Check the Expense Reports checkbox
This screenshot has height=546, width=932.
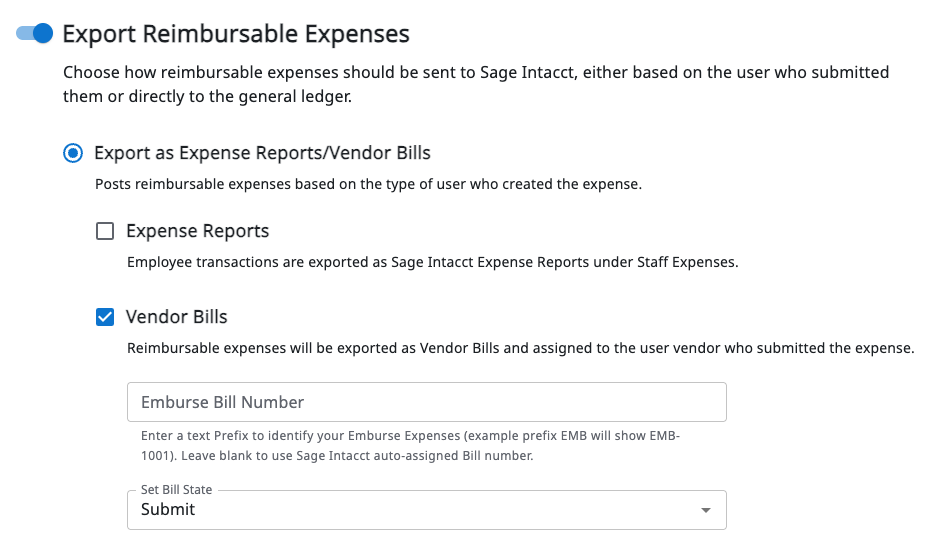[x=104, y=232]
